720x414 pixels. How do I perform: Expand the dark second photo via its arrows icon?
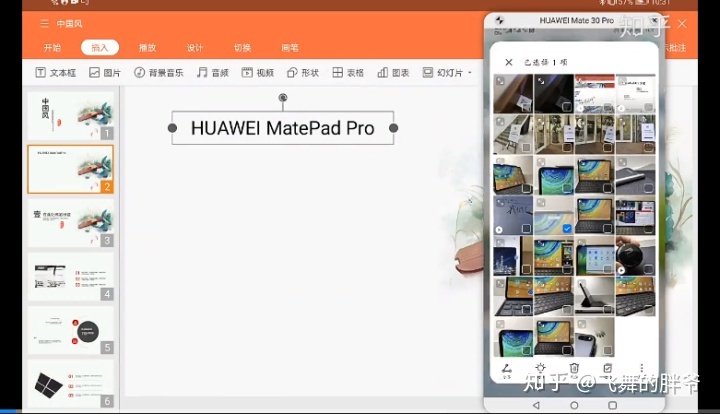point(541,81)
